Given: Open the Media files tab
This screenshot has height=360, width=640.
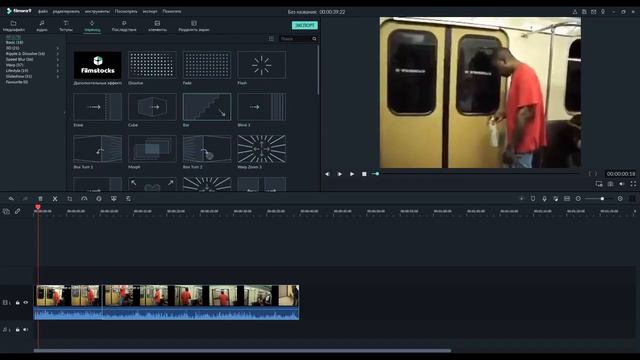Looking at the screenshot, I should (13, 26).
